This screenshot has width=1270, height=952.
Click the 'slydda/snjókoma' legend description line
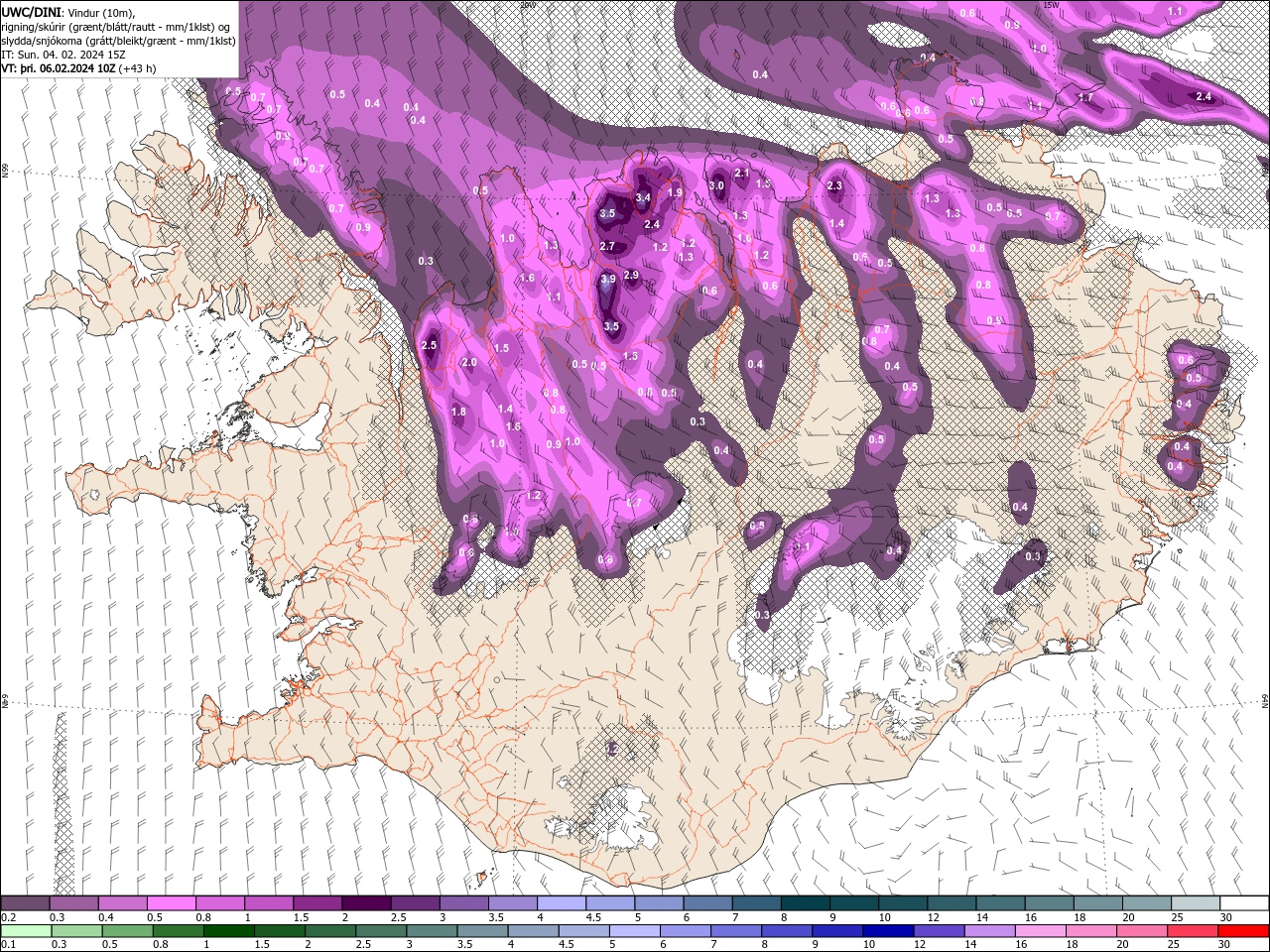point(118,41)
